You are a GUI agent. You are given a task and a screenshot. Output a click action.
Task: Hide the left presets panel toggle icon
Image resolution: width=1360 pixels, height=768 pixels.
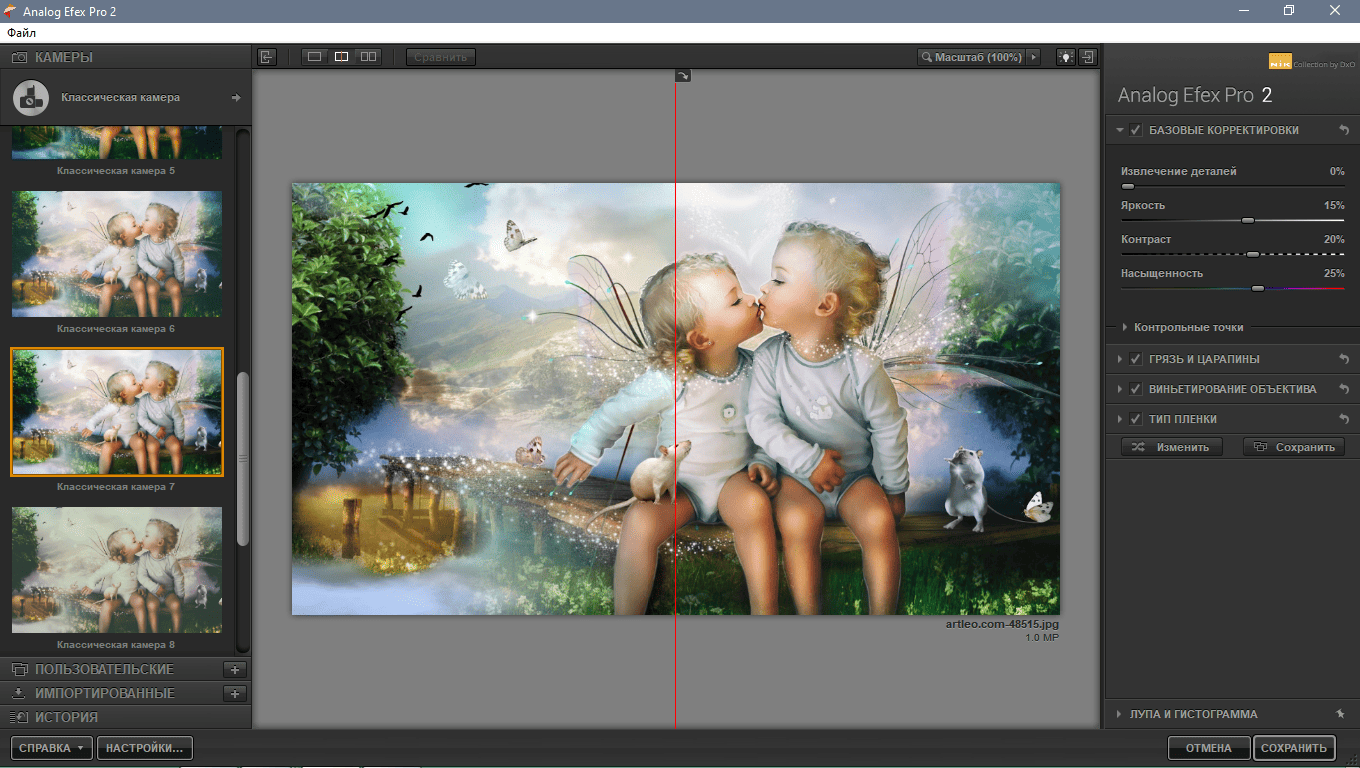click(x=266, y=57)
